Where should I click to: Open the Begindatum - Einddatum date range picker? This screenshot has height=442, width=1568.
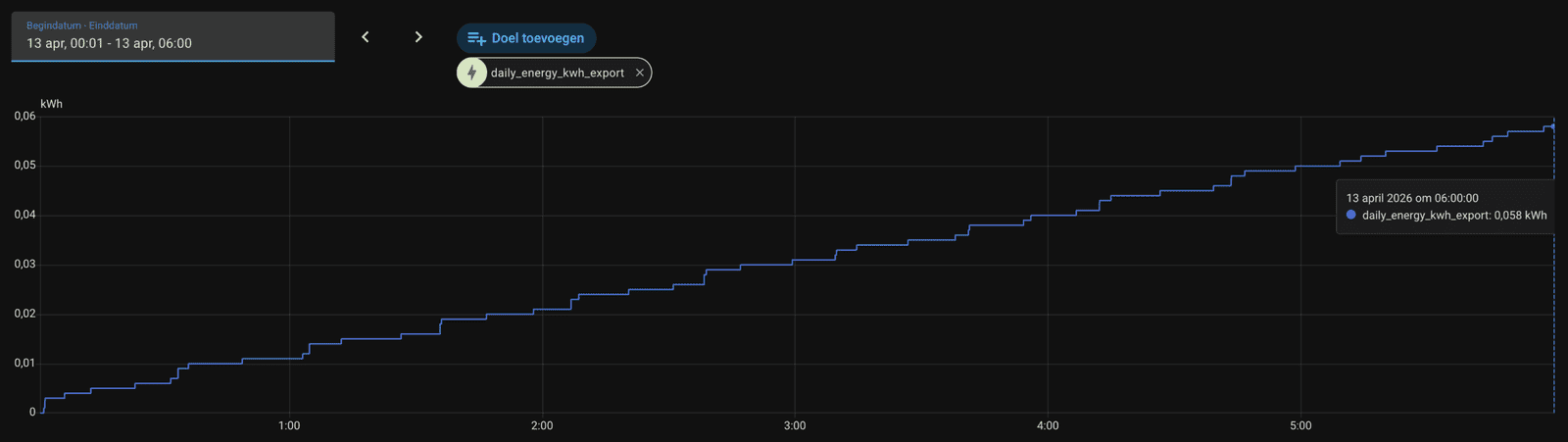pos(172,37)
